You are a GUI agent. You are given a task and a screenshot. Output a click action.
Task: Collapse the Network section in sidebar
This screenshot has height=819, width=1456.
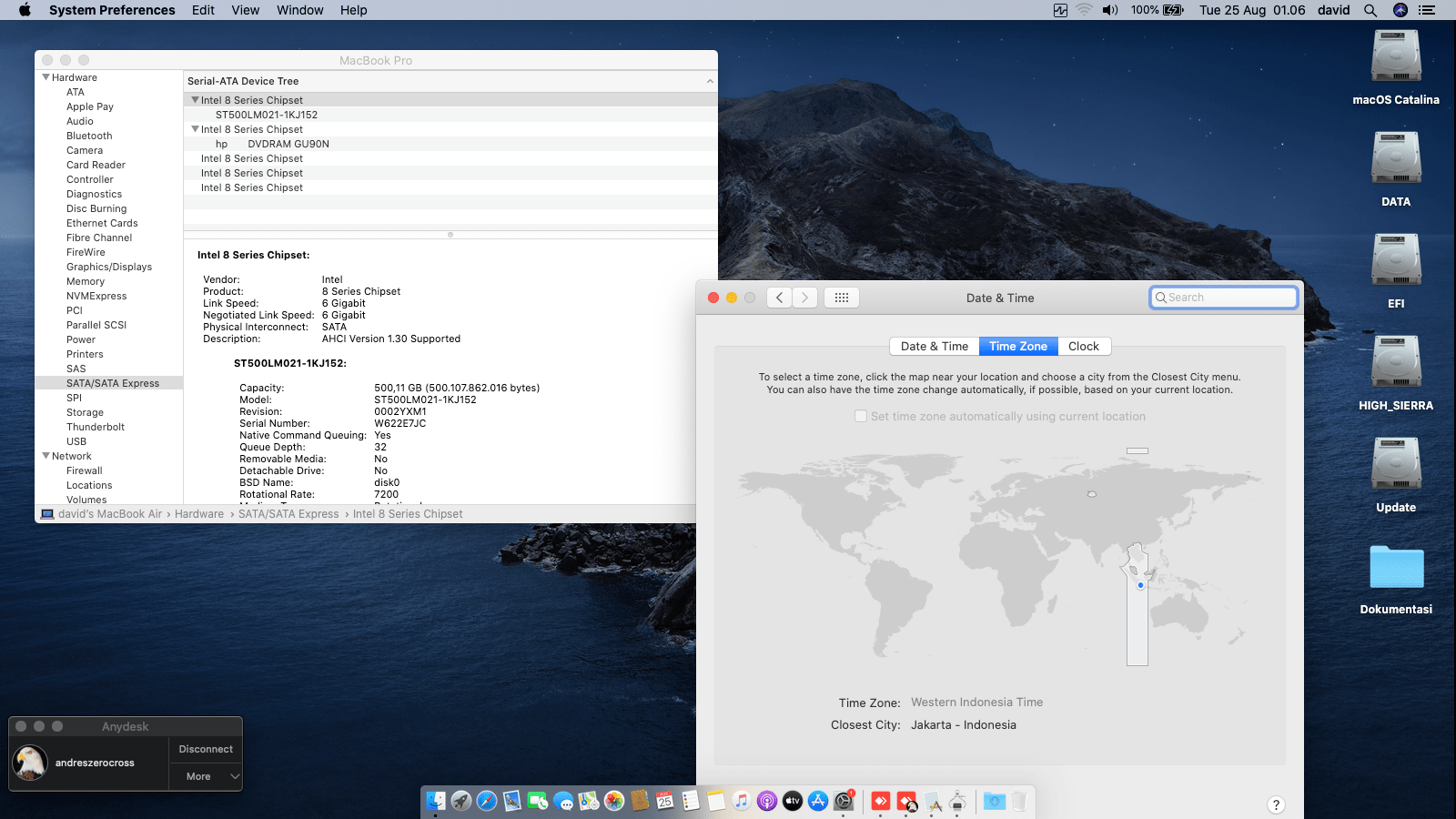(45, 456)
